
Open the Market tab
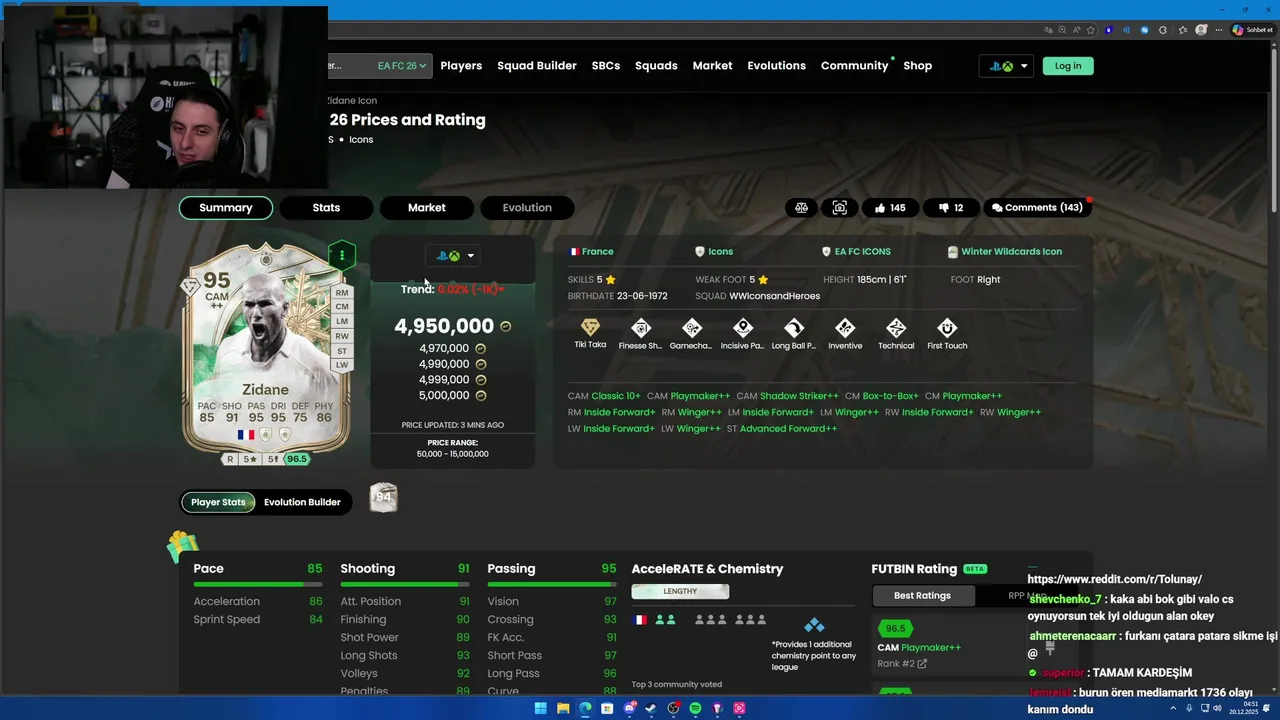point(427,208)
